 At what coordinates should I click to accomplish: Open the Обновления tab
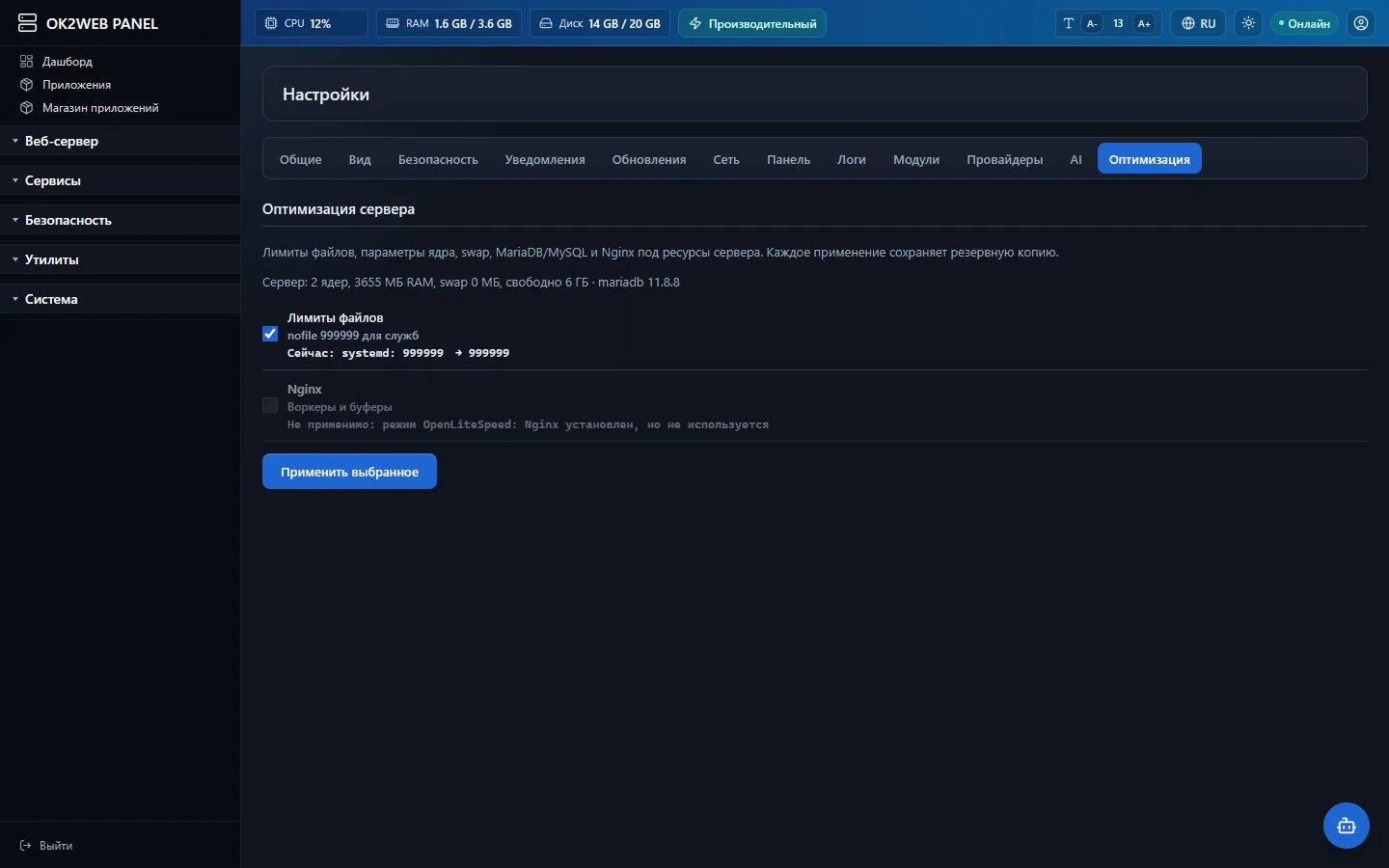649,159
